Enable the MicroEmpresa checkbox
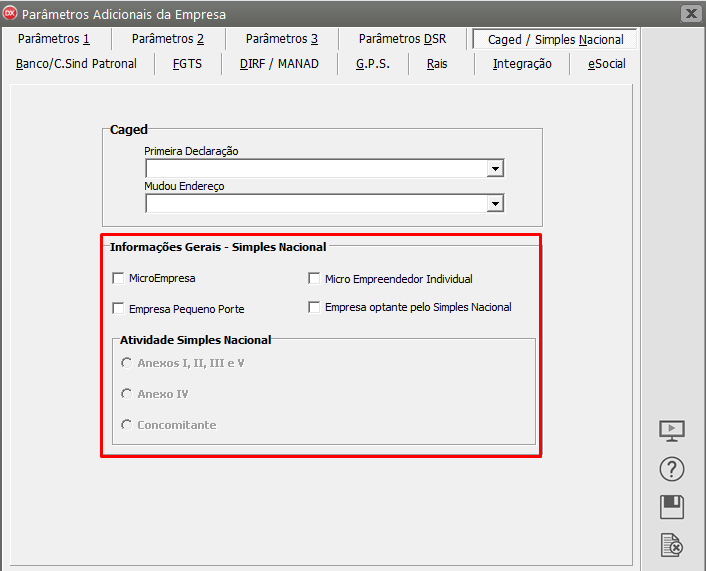Screen dimensions: 706x571 [119, 278]
